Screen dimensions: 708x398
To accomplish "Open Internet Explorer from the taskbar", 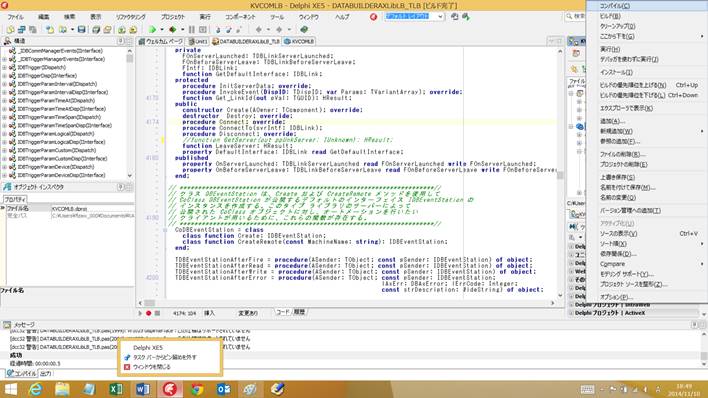I will click(35, 389).
